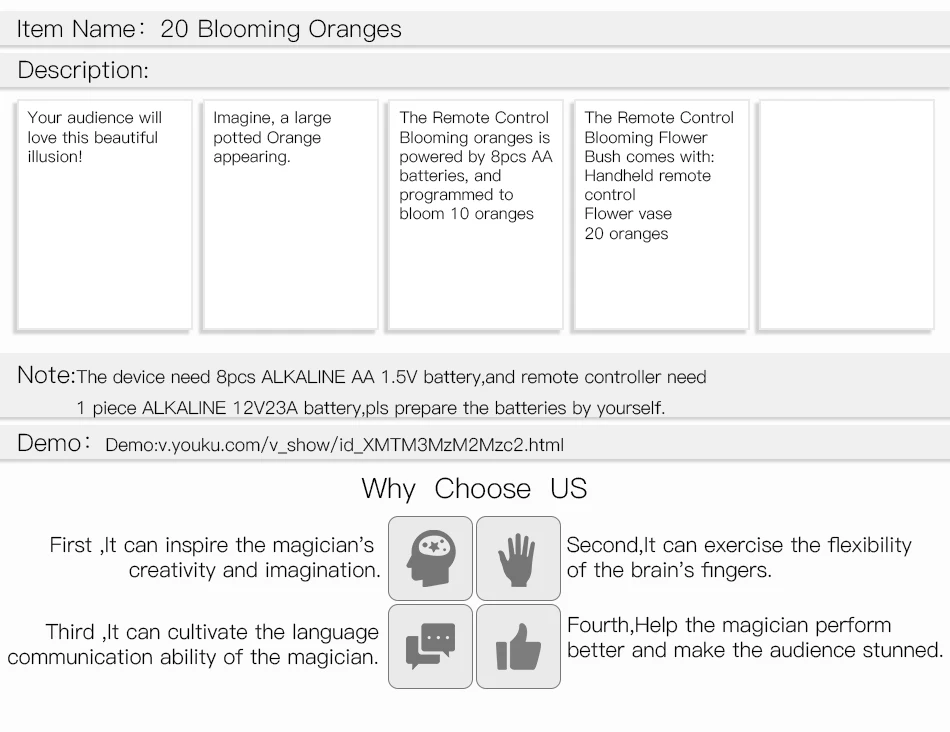950x732 pixels.
Task: Select the card about 8pcs AA batteries
Action: pos(476,215)
